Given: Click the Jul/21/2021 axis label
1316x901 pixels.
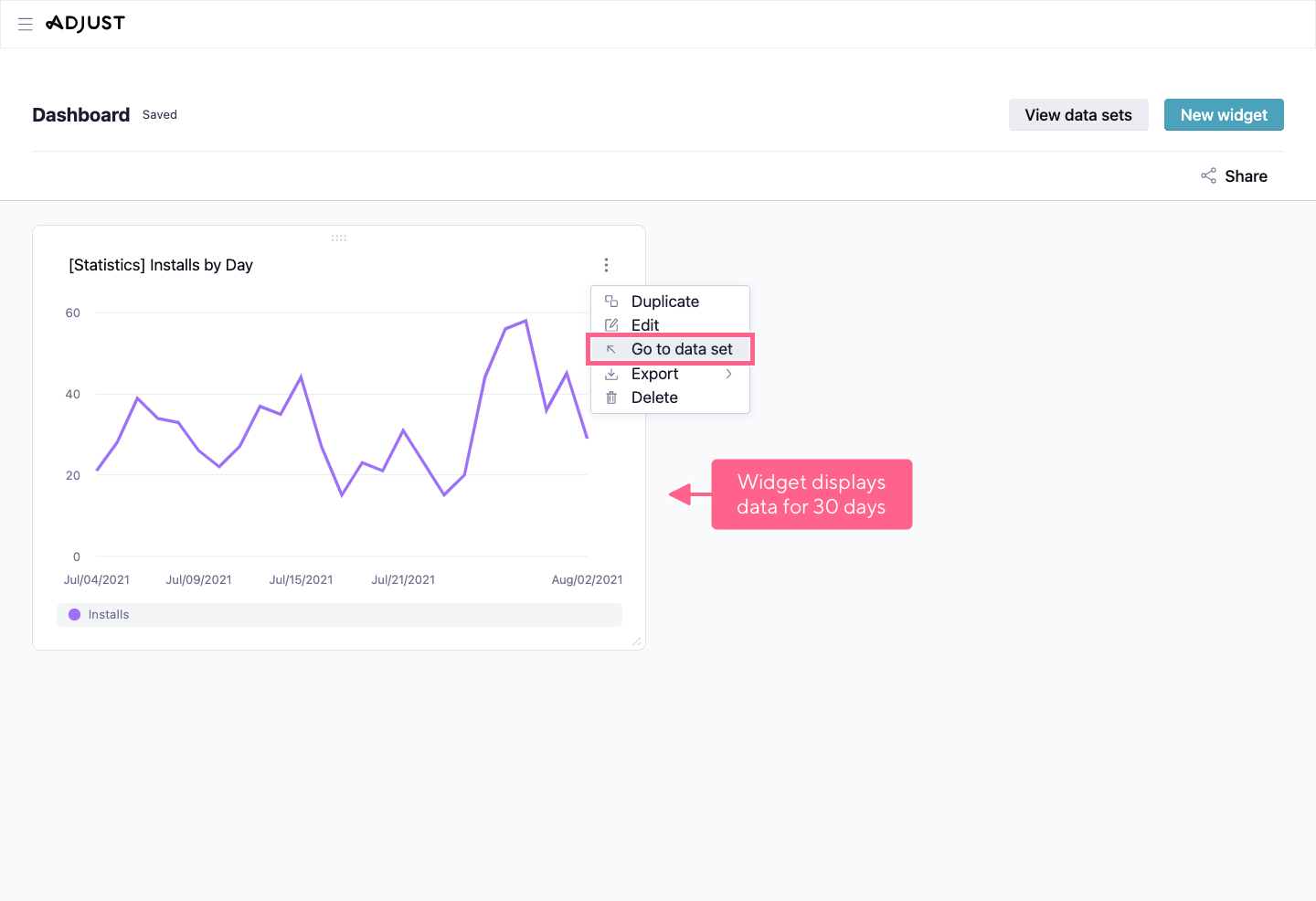Looking at the screenshot, I should 403,580.
